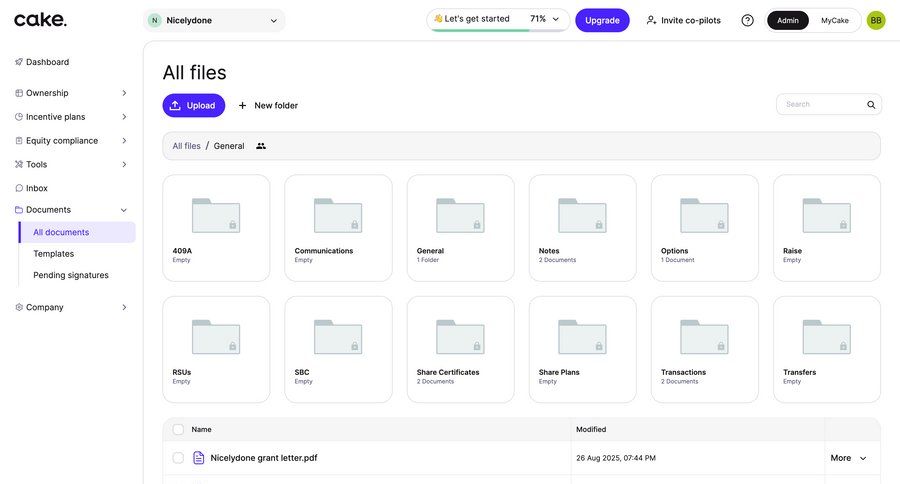Click the Tools sidebar icon
The image size is (900, 484).
tap(19, 164)
